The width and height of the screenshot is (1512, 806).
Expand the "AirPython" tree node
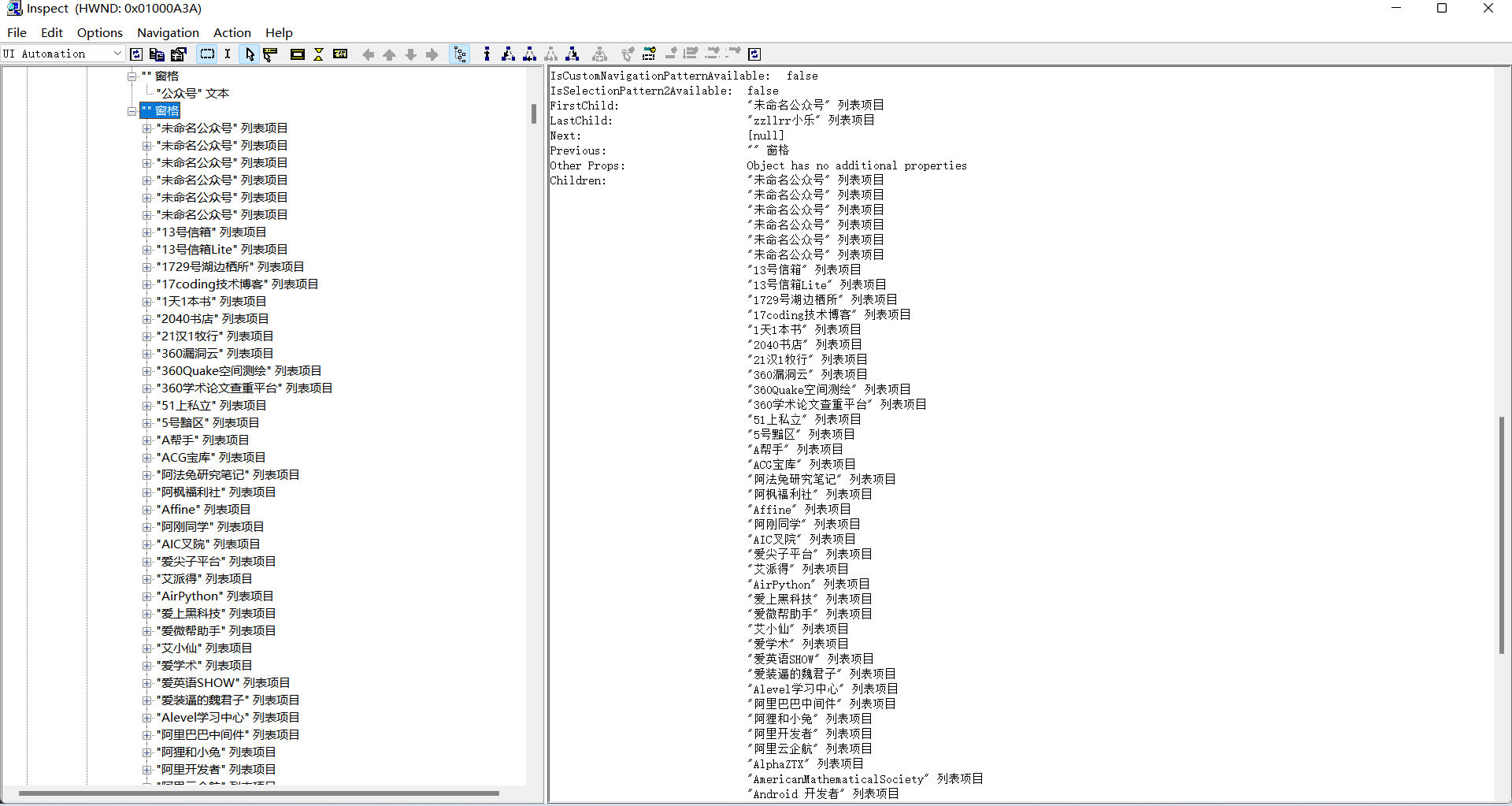tap(146, 596)
